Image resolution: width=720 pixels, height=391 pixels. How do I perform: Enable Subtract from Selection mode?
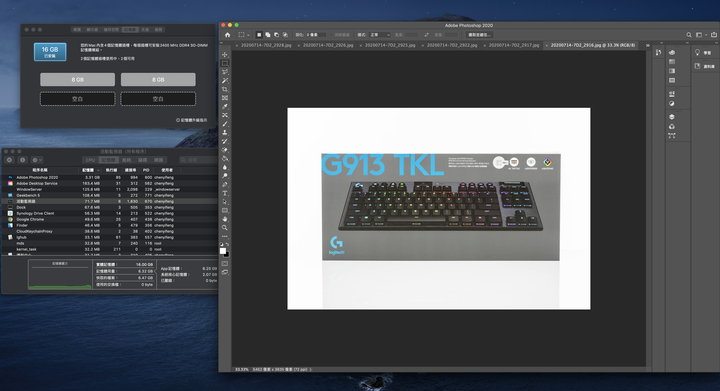coord(276,35)
